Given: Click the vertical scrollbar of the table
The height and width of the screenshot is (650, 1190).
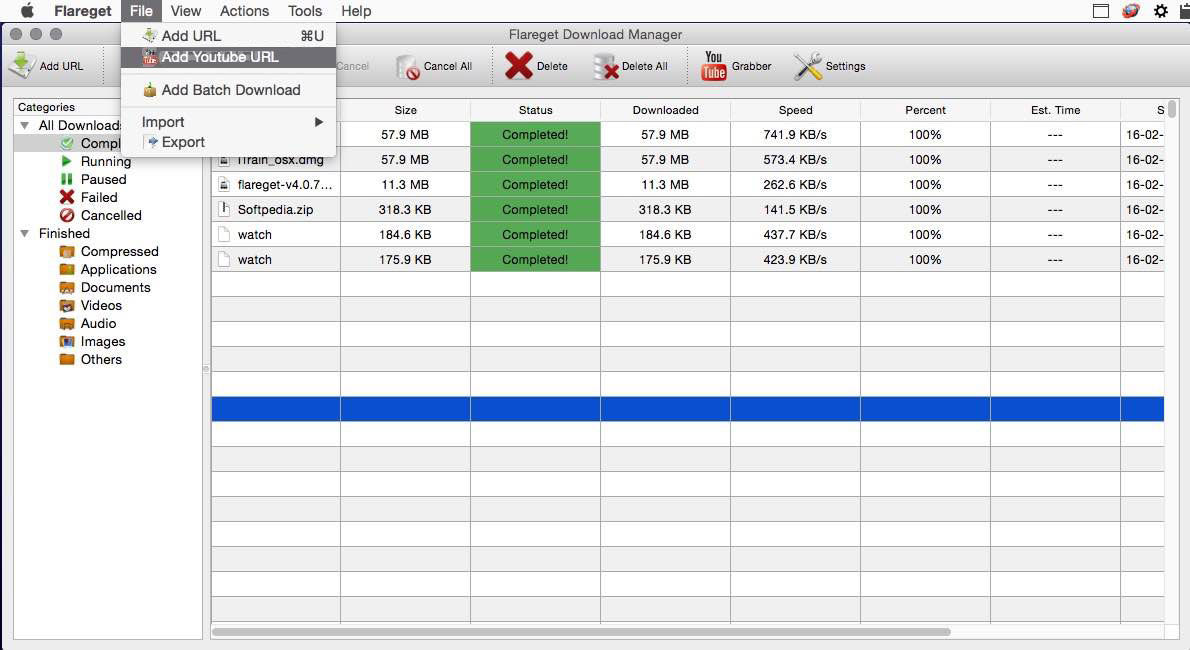Looking at the screenshot, I should tap(1172, 109).
